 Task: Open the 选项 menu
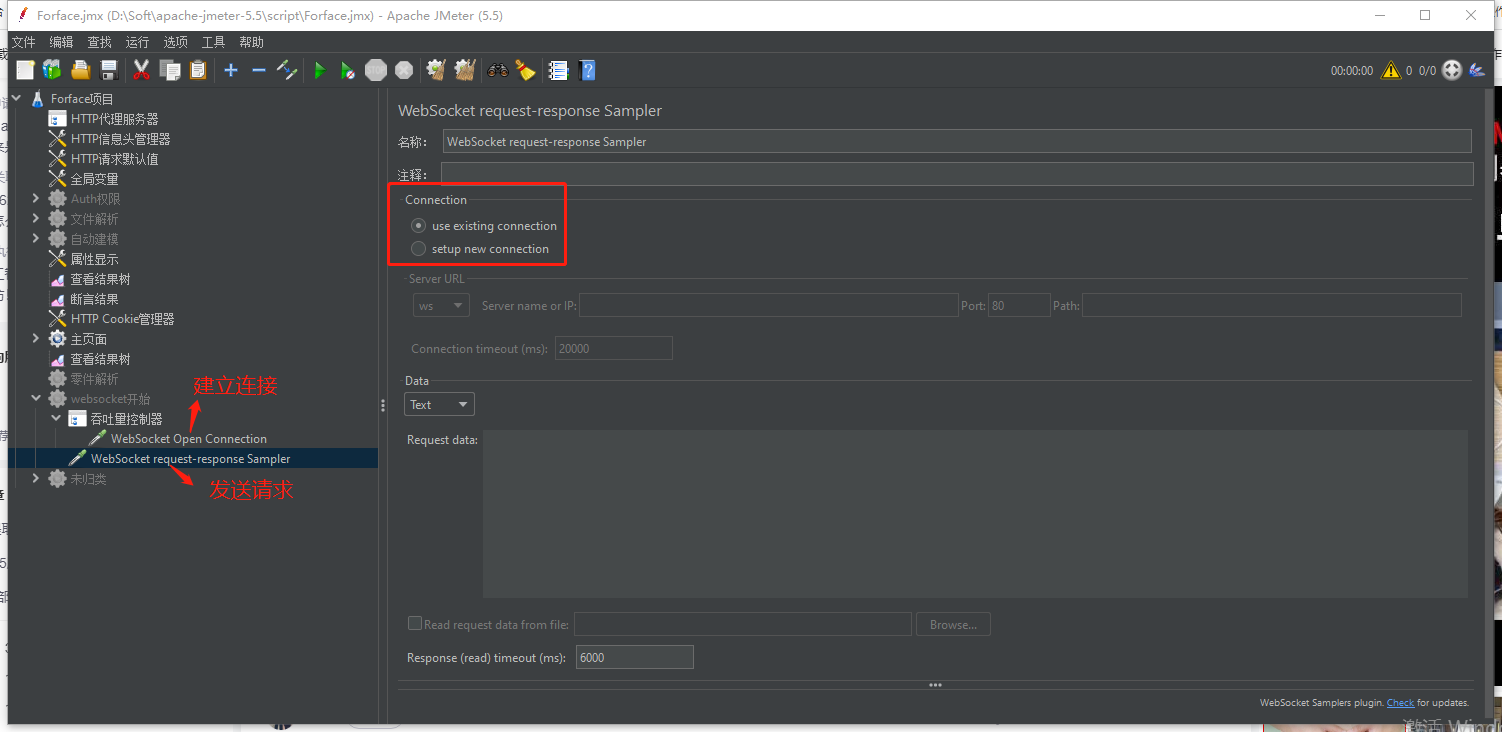pos(175,42)
